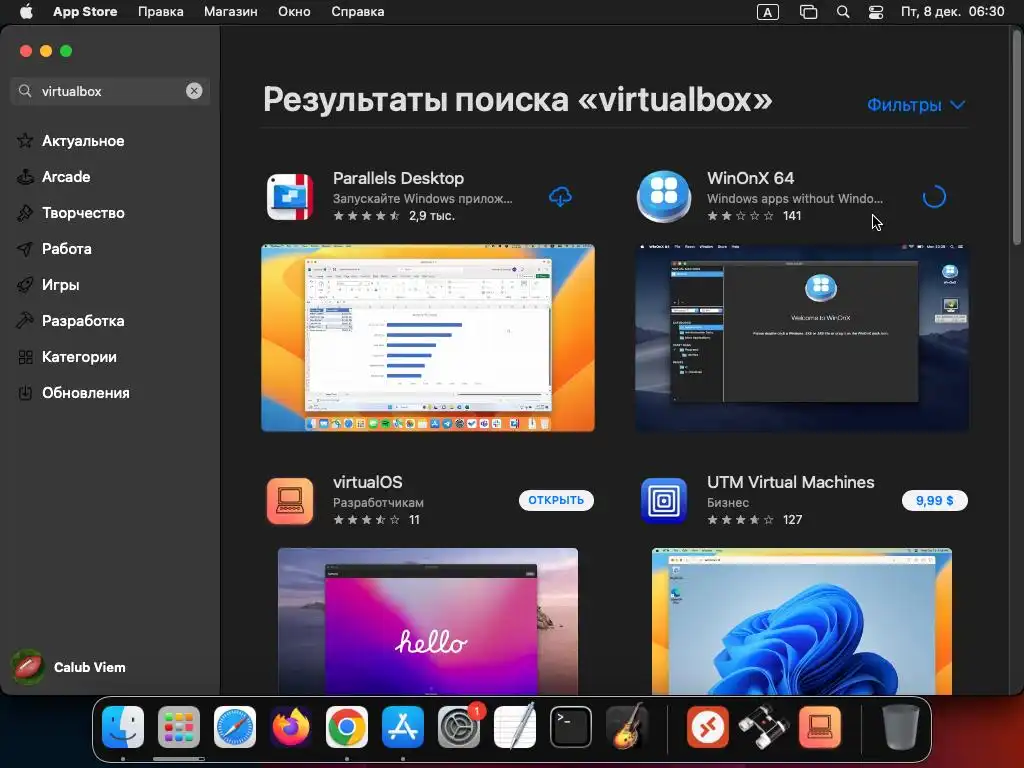The image size is (1024, 768).
Task: Open the Окно menu
Action: (x=294, y=12)
